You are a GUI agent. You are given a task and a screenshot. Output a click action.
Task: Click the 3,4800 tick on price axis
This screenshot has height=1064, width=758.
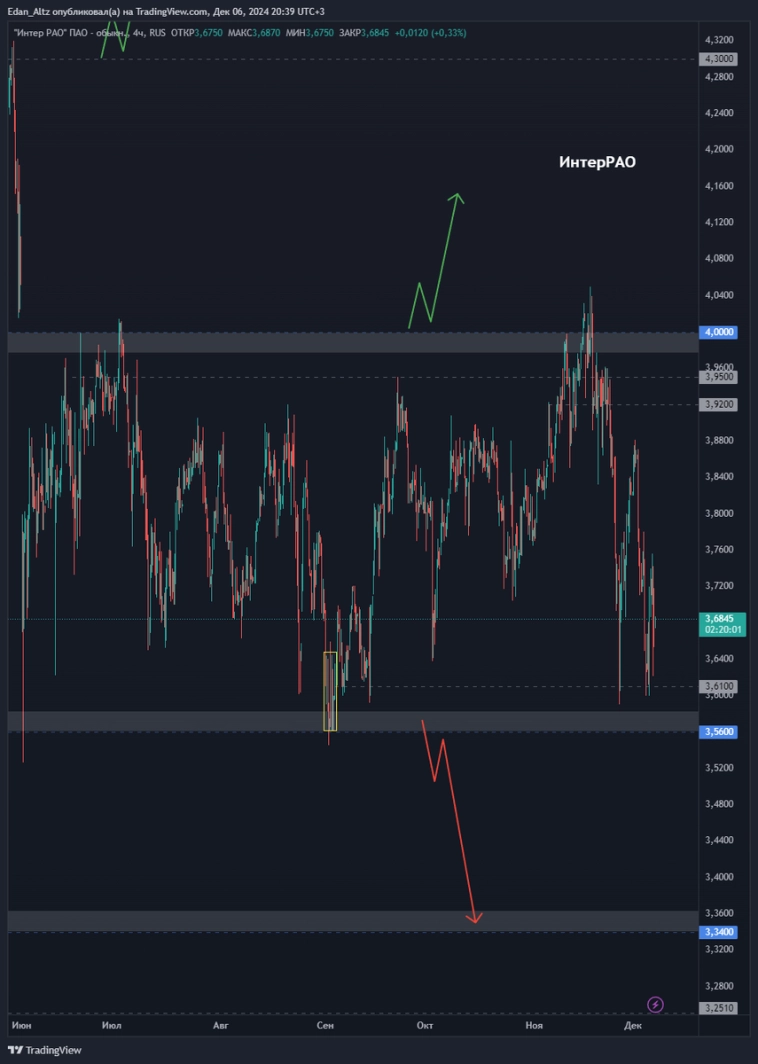point(719,803)
